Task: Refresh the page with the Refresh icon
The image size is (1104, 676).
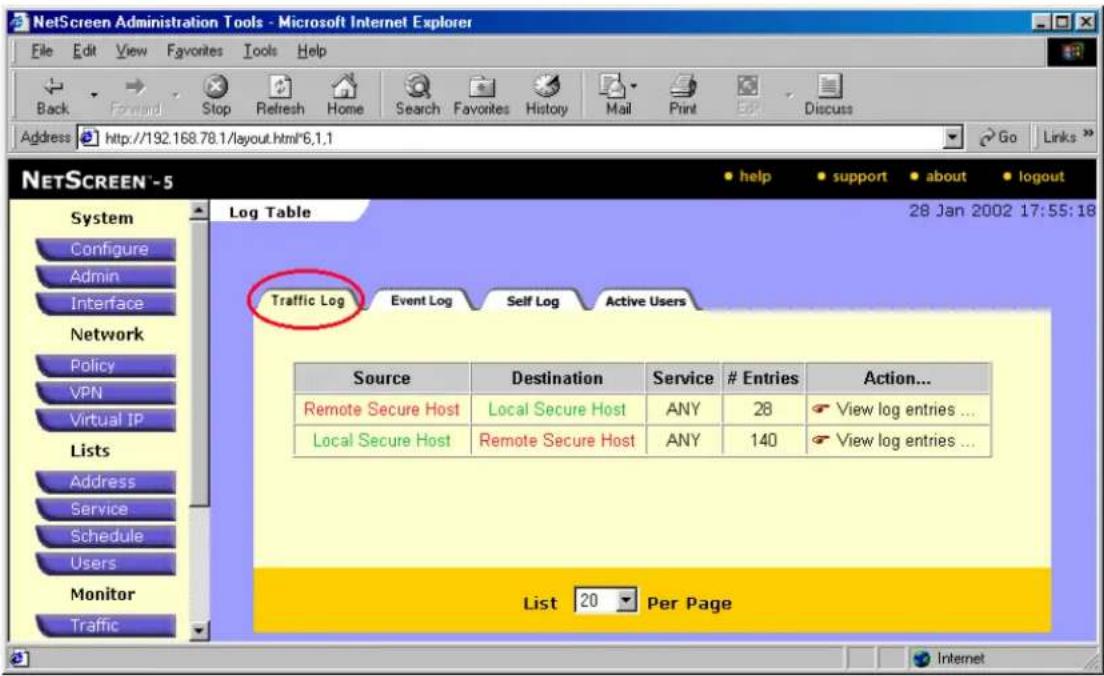Action: point(280,87)
